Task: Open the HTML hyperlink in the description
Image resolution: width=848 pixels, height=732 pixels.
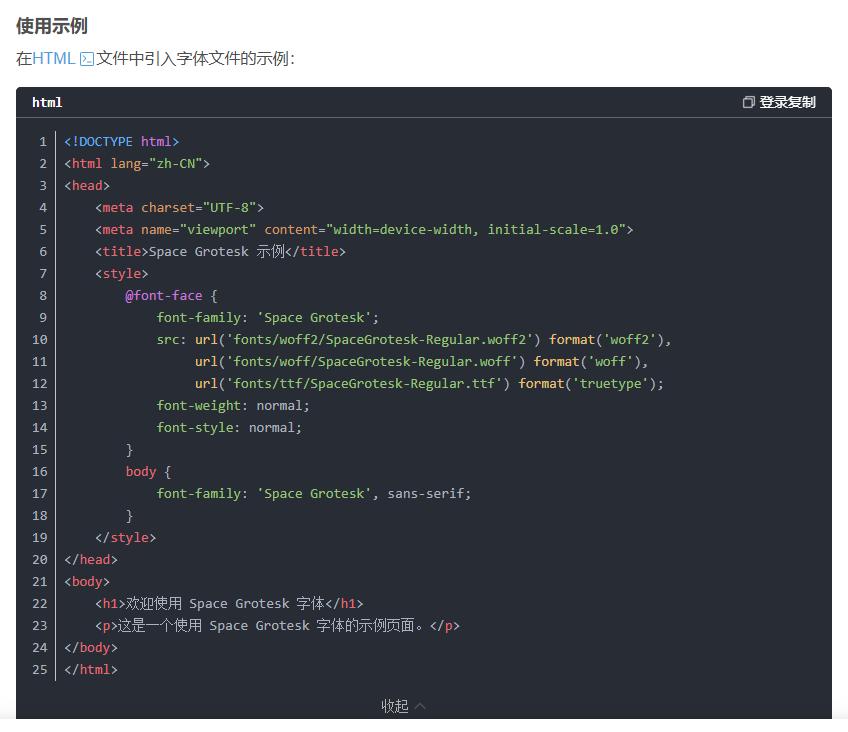Action: [53, 58]
